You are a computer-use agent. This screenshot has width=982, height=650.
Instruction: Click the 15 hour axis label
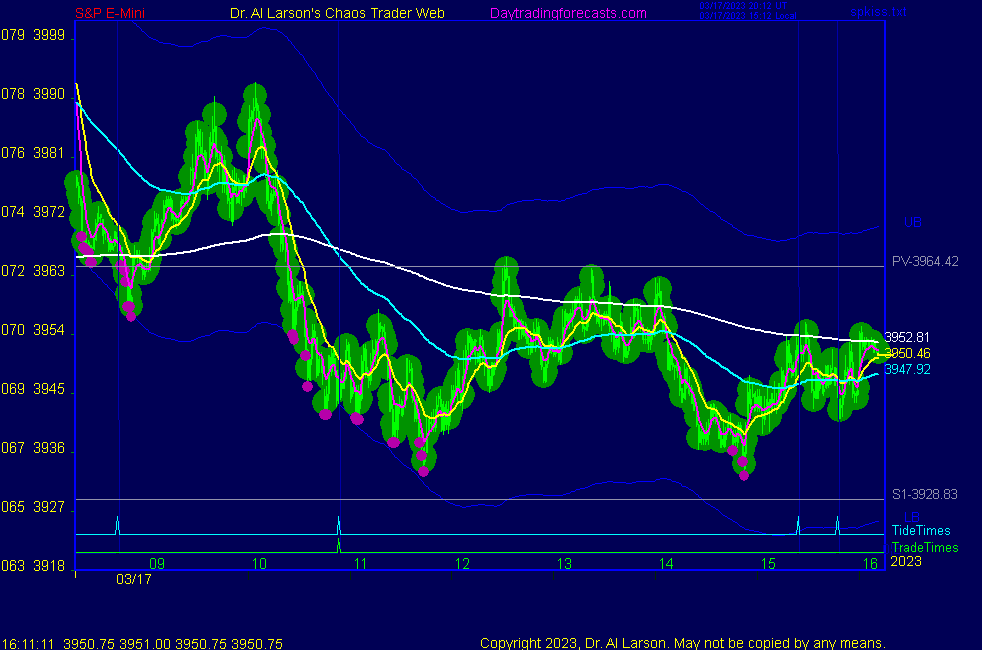768,564
